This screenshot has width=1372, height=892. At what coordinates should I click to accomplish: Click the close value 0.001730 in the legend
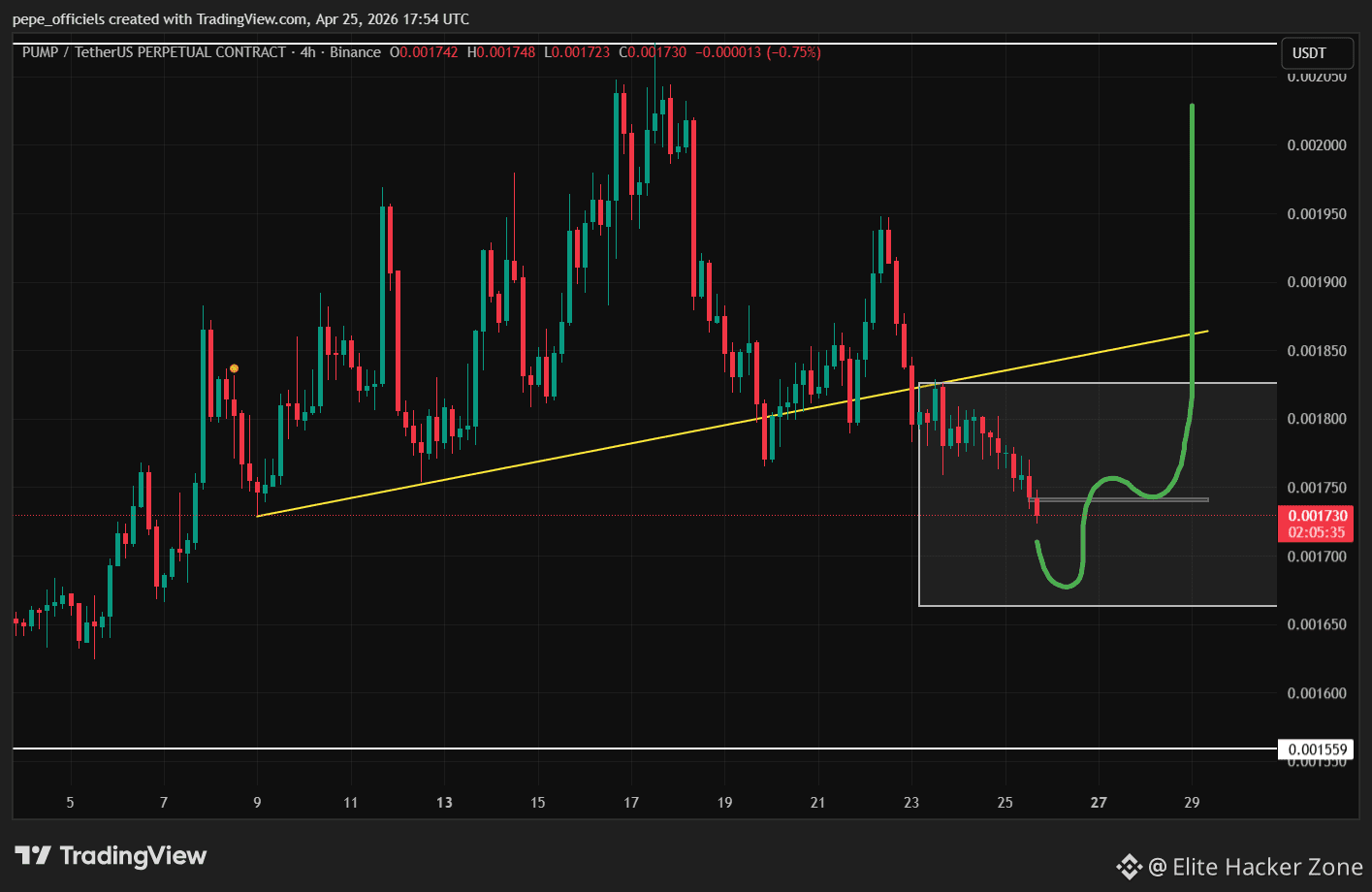coord(657,52)
